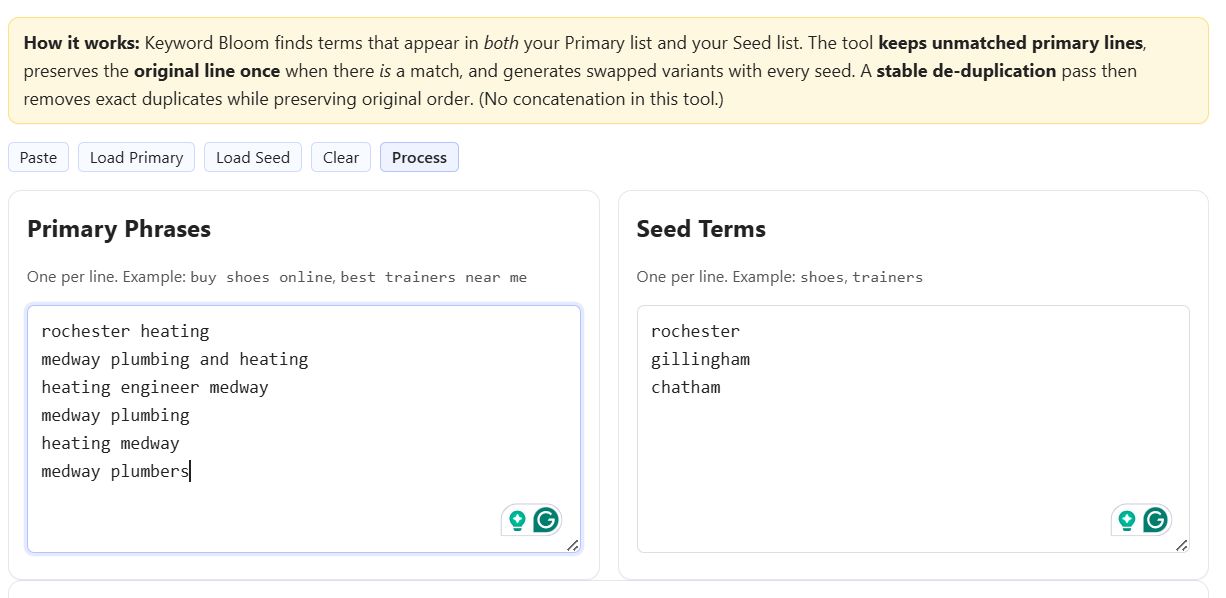
Task: Click the 'gillingham' seed term line
Action: (x=700, y=359)
